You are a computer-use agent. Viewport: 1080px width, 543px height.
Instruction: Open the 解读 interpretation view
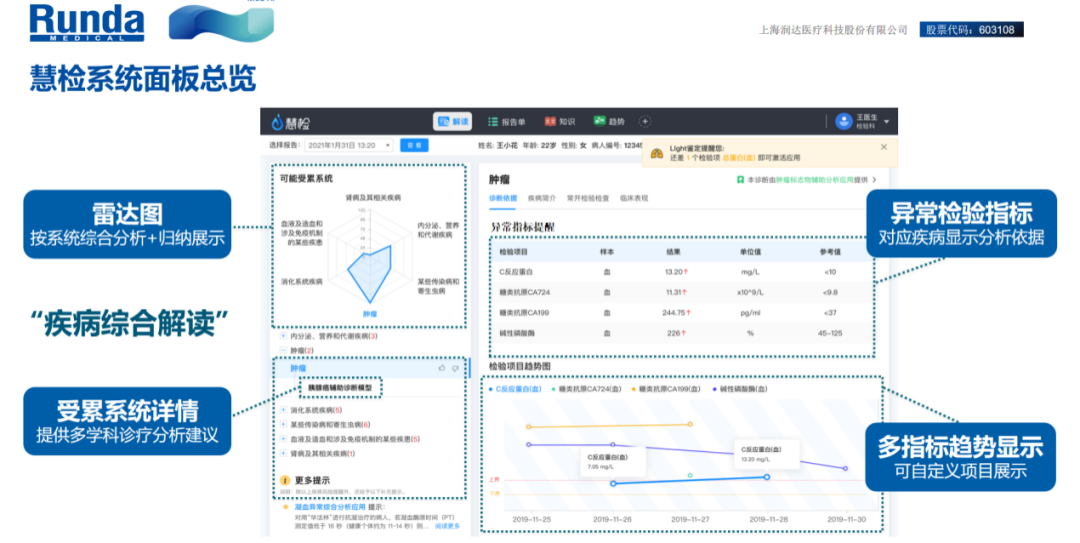pos(452,121)
